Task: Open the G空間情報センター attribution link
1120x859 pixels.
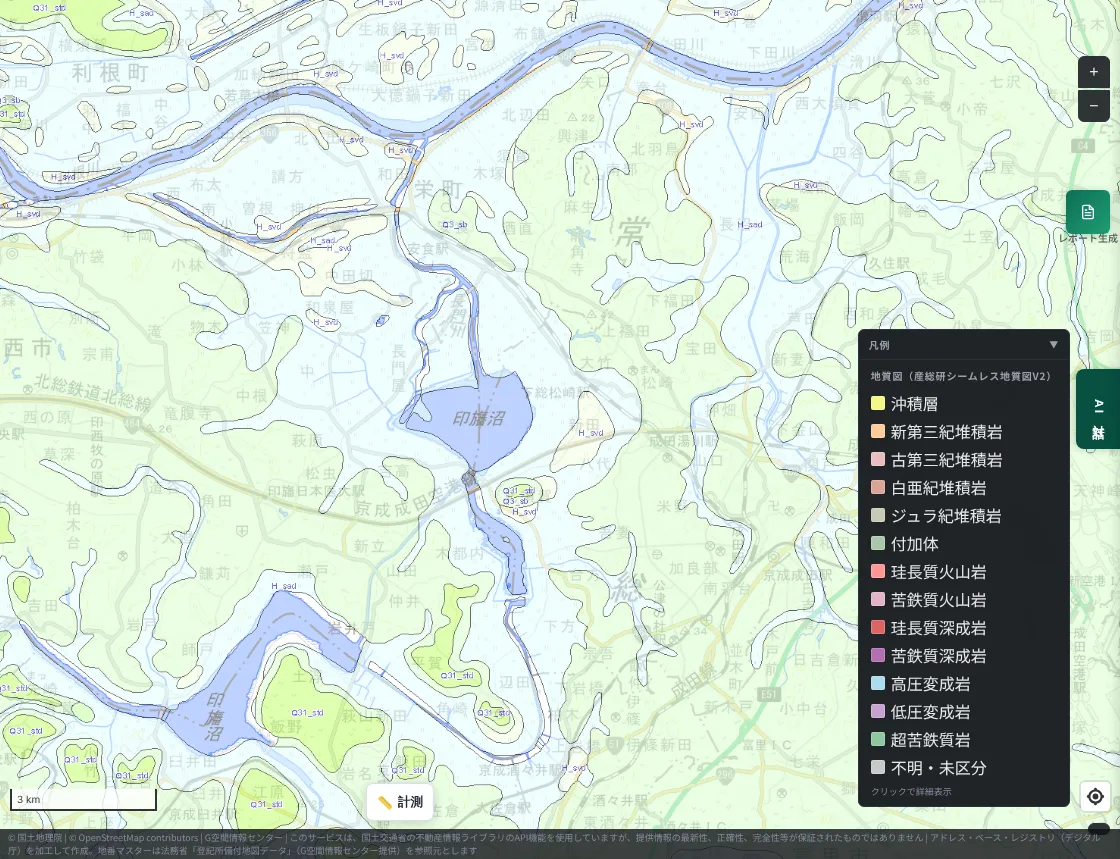Action: [243, 838]
